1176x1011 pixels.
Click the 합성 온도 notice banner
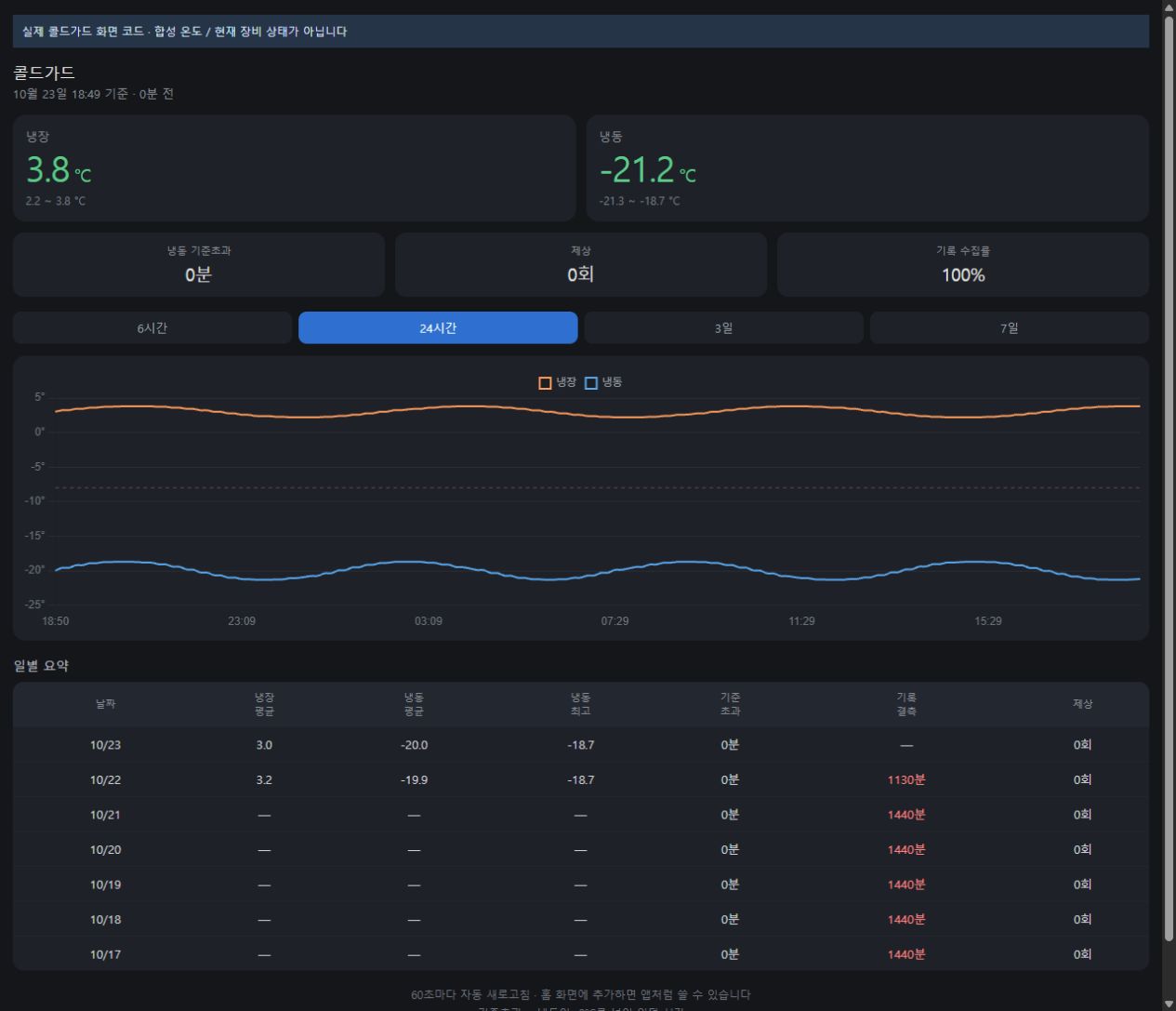581,32
